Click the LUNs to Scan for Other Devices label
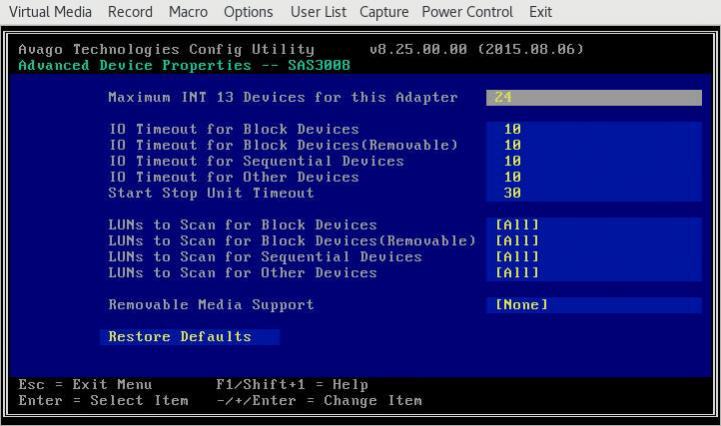Image resolution: width=721 pixels, height=426 pixels. pyautogui.click(x=243, y=273)
